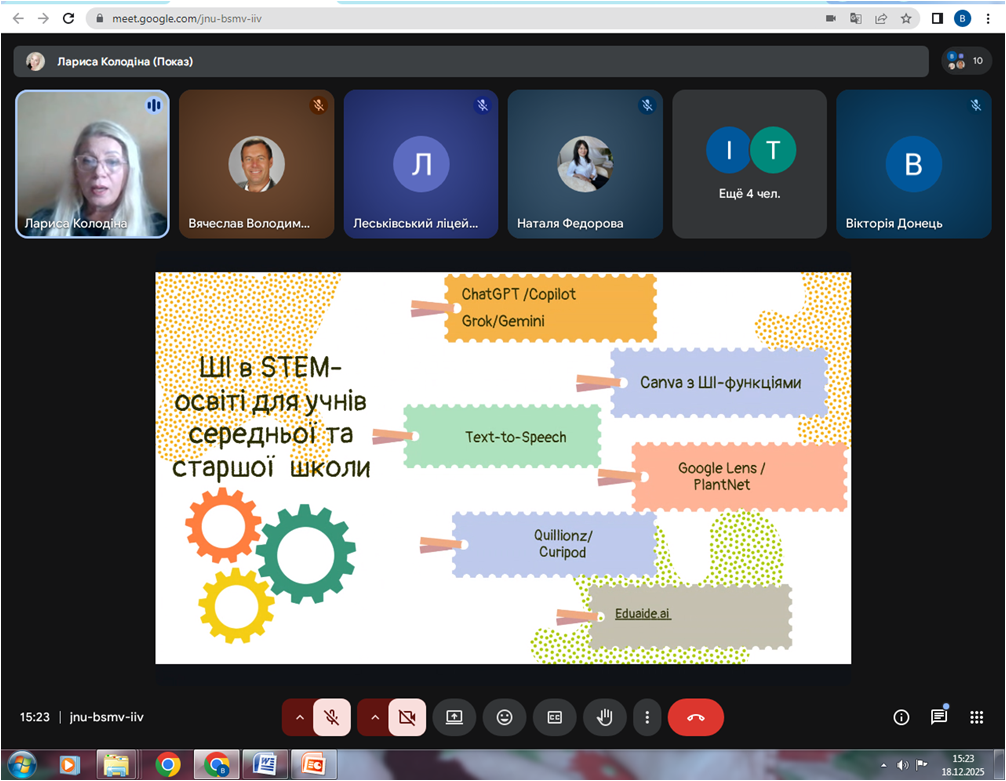Image resolution: width=1006 pixels, height=781 pixels.
Task: Open the activities grid icon
Action: [976, 717]
